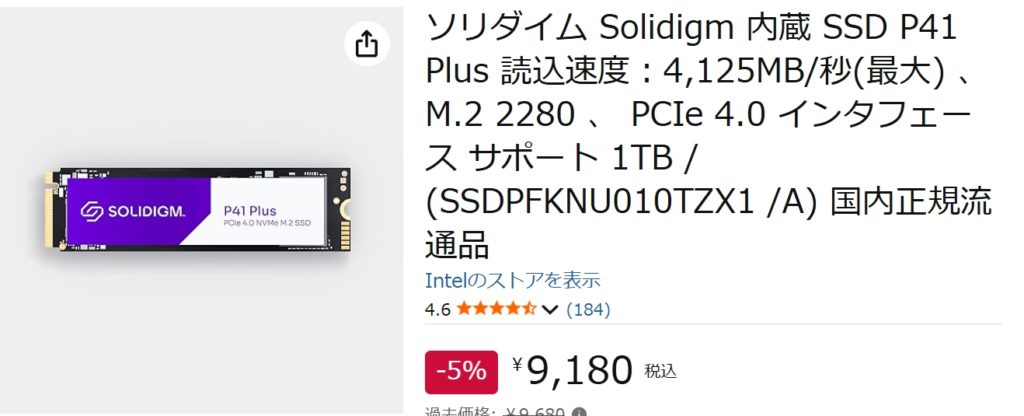Click the orange star rating icons

coord(496,309)
